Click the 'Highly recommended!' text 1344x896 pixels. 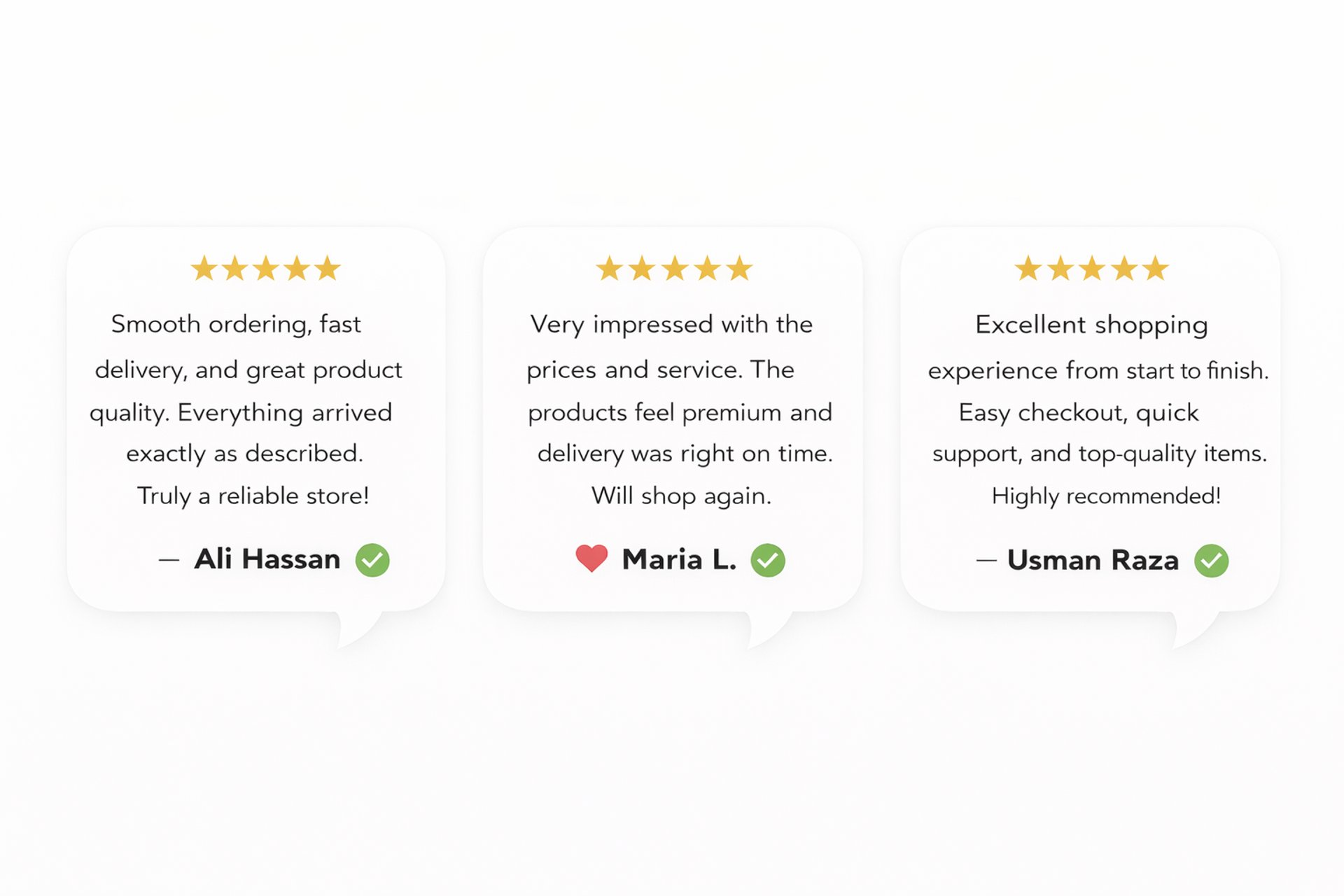click(1106, 496)
